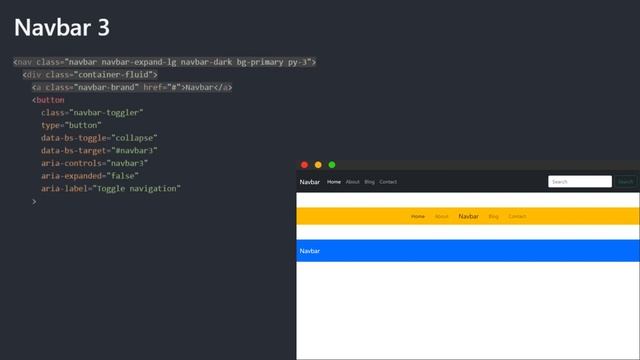The height and width of the screenshot is (360, 640).
Task: Click the class="navbar-toggler" code line
Action: point(92,113)
